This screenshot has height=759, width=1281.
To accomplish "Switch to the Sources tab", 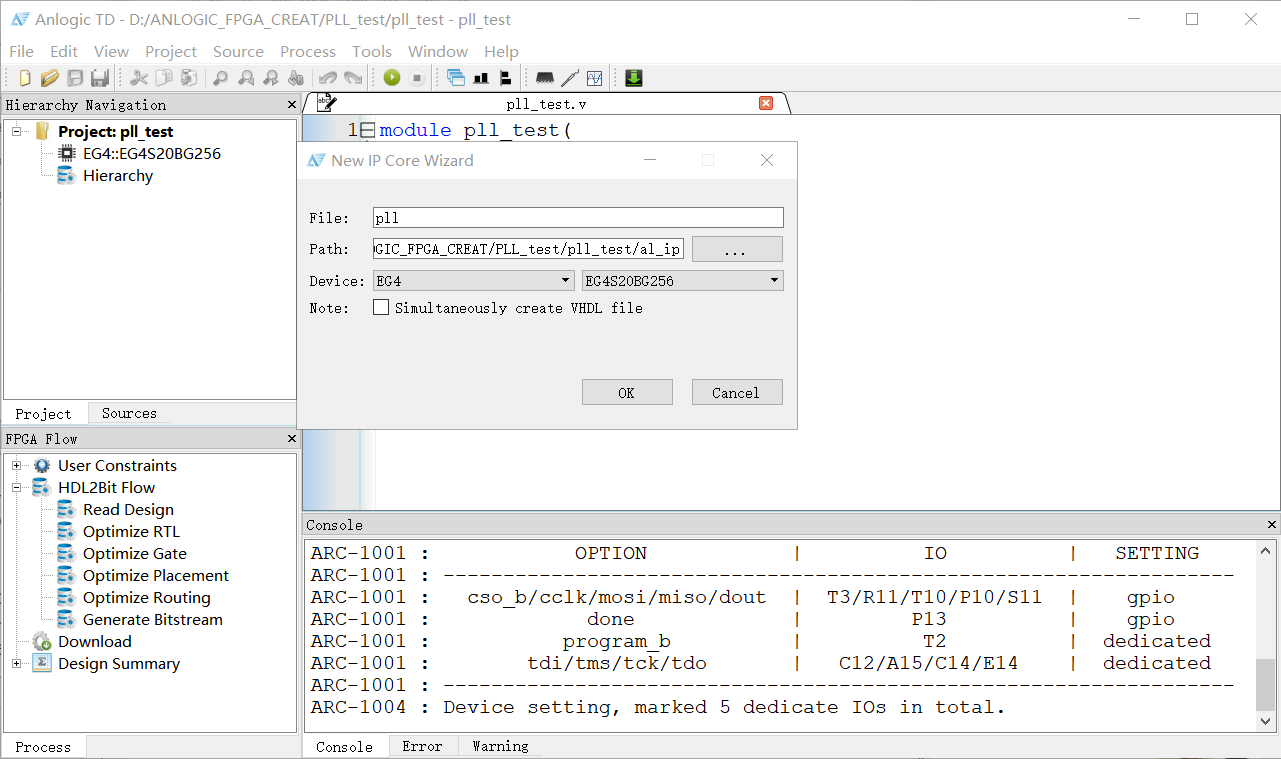I will [129, 413].
